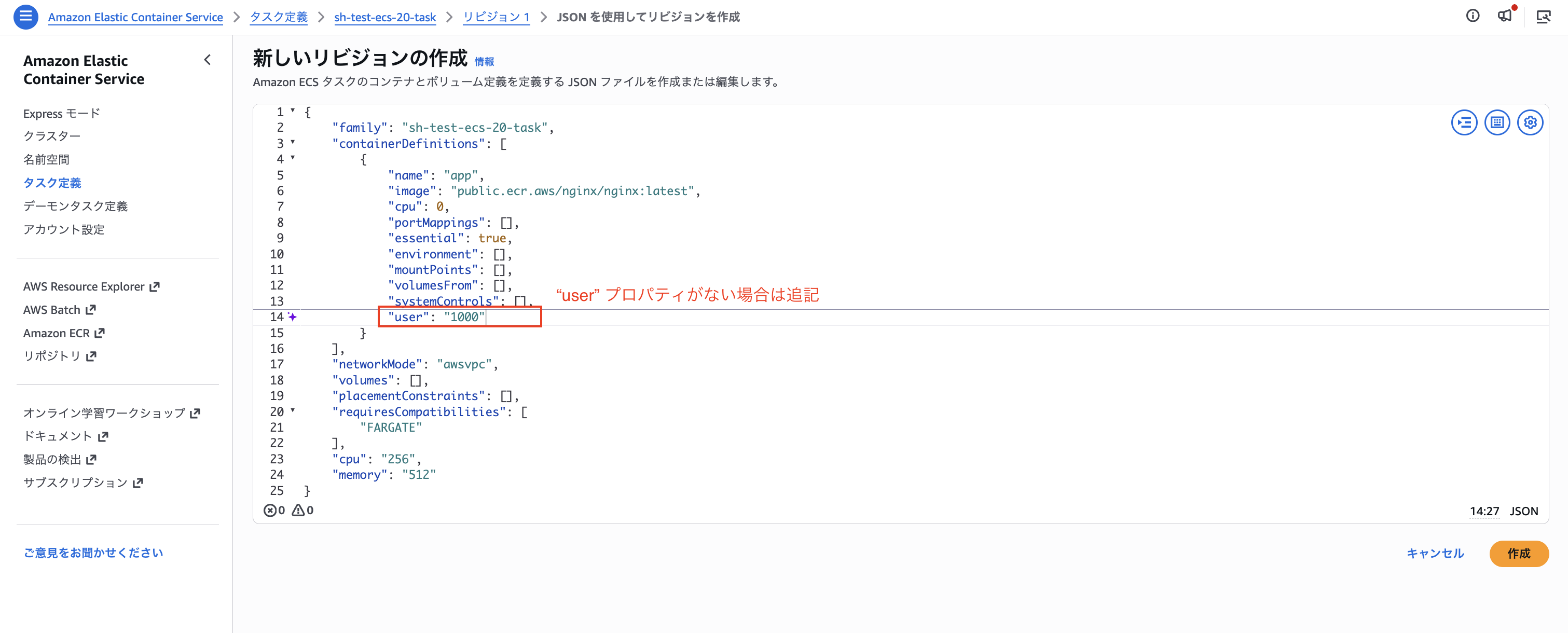Click external link icon beside リポジトリ
This screenshot has height=633, width=1568.
pyautogui.click(x=91, y=356)
